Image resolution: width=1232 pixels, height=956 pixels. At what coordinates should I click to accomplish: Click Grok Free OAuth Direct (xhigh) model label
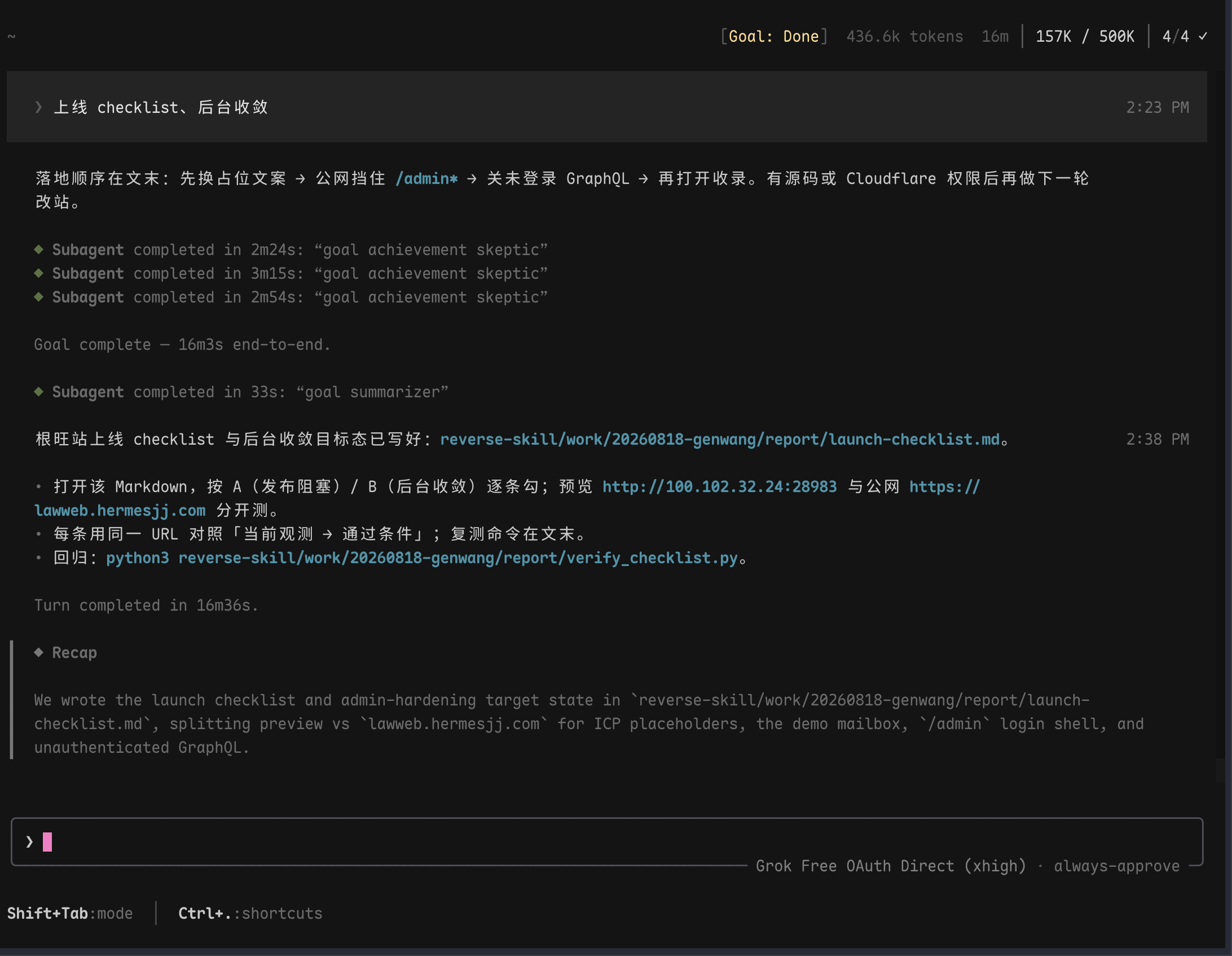[x=891, y=866]
